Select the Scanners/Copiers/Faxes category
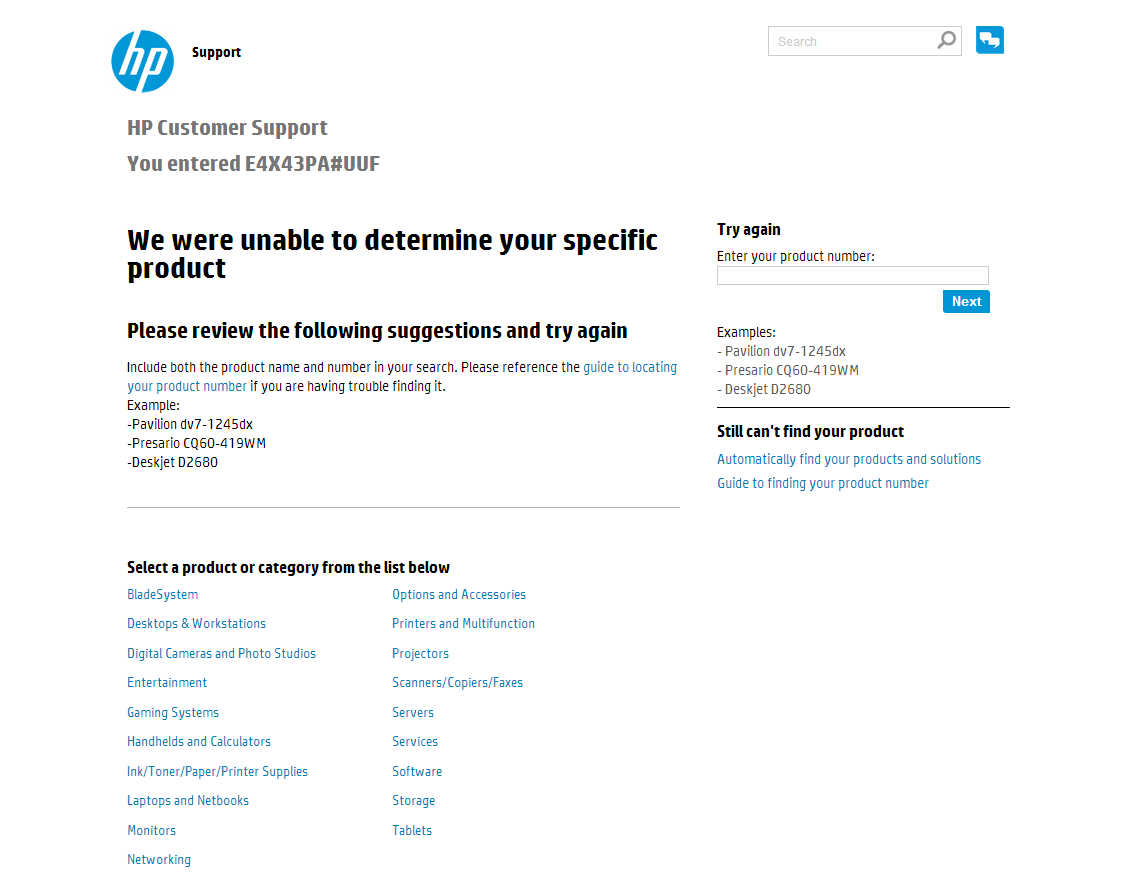Screen dimensions: 1128x881 [457, 682]
